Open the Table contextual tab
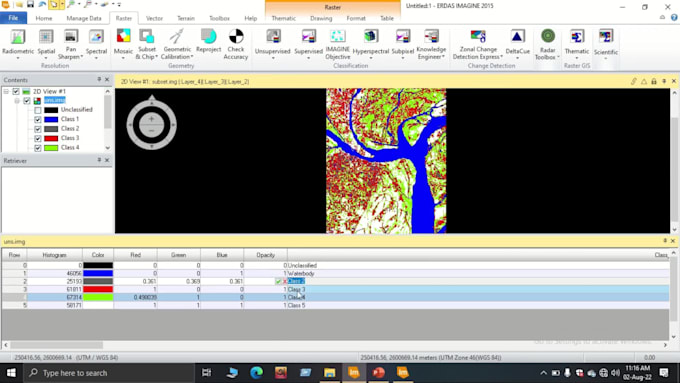The image size is (680, 383). [387, 18]
